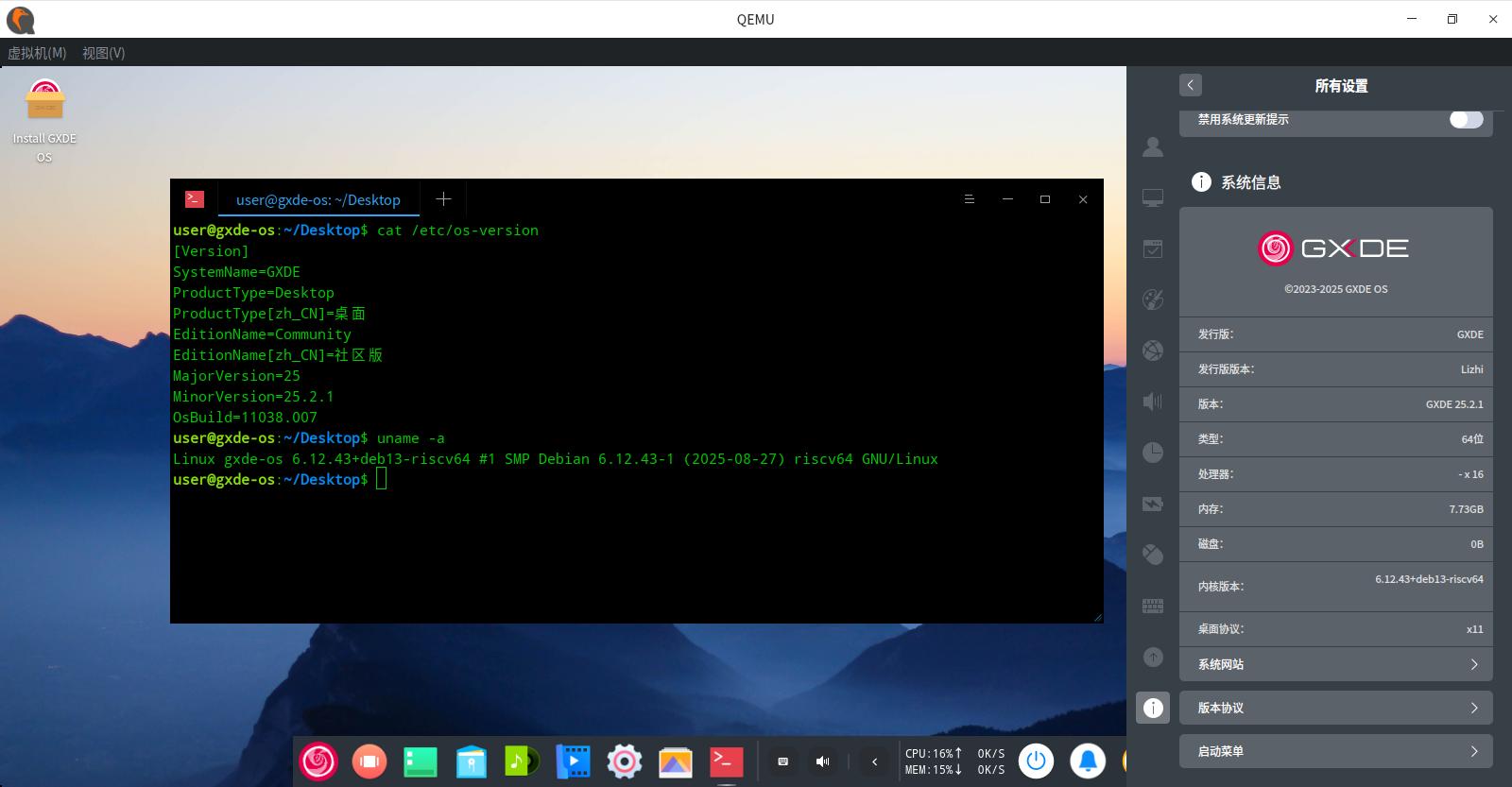Open Personalization palette icon in sidebar
Image resolution: width=1512 pixels, height=787 pixels.
[x=1153, y=299]
